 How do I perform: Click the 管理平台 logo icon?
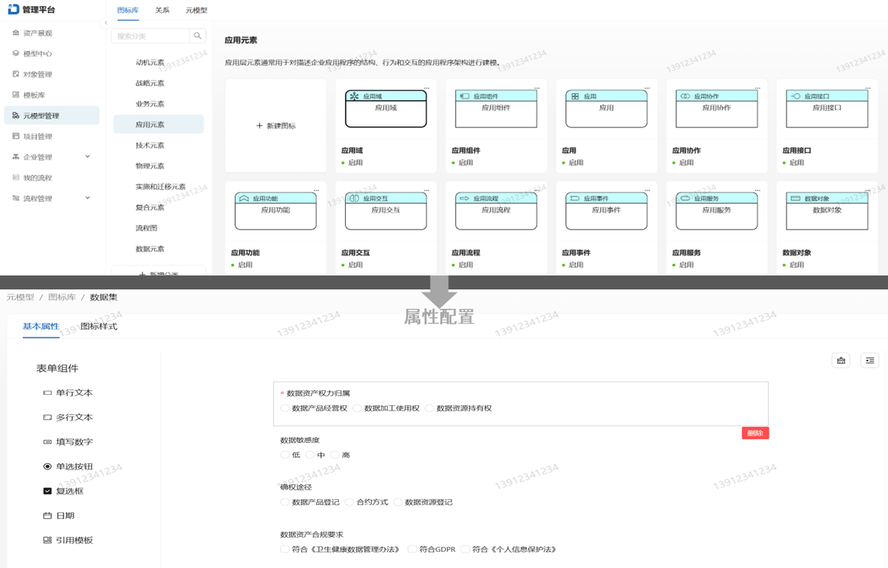13,10
